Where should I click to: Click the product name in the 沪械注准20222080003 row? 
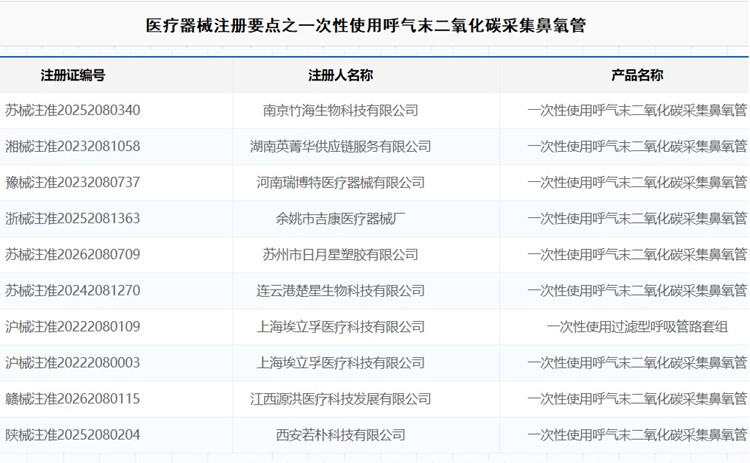click(637, 363)
